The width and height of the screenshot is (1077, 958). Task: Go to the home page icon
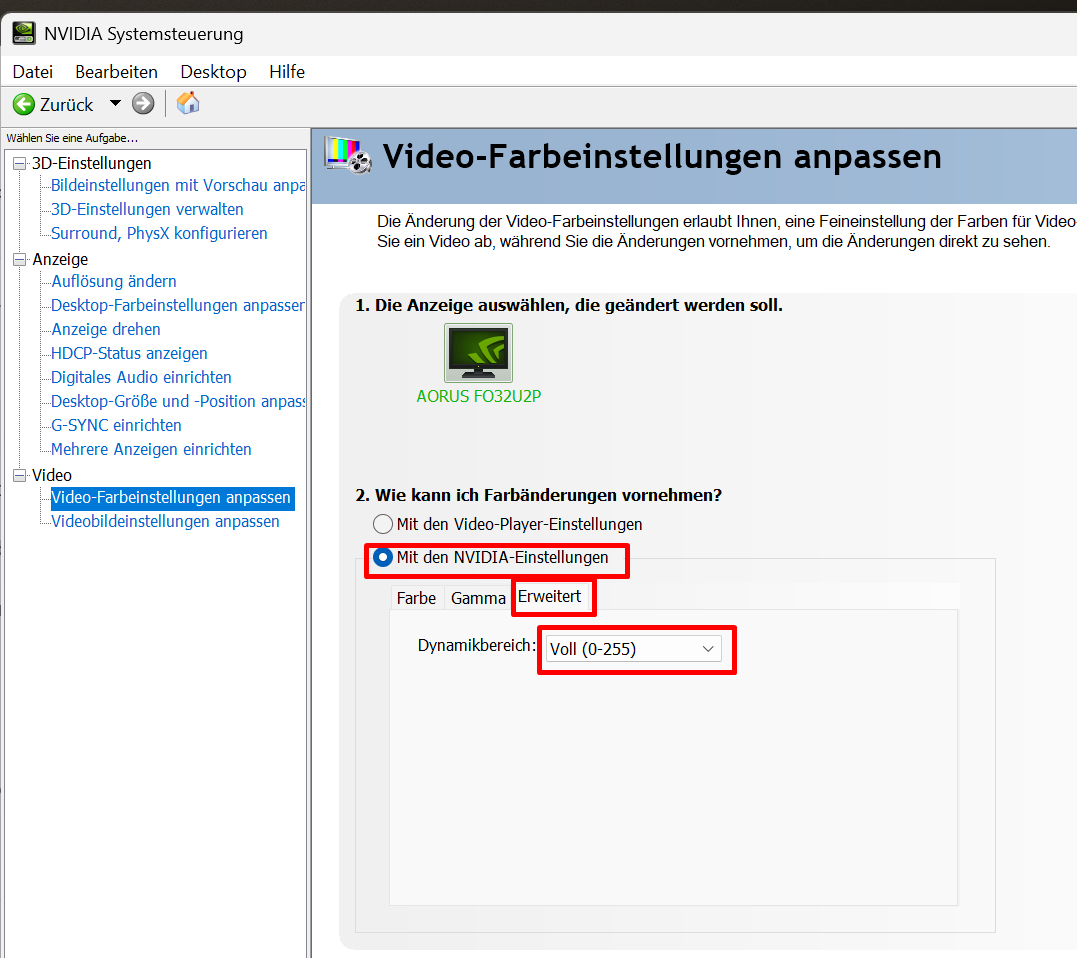188,103
